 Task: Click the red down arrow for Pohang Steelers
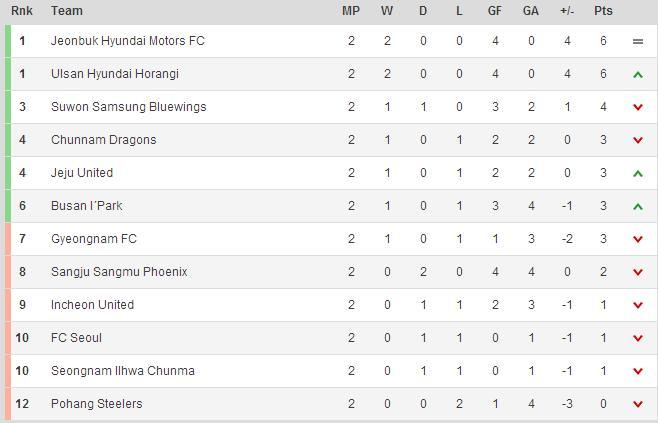point(638,404)
